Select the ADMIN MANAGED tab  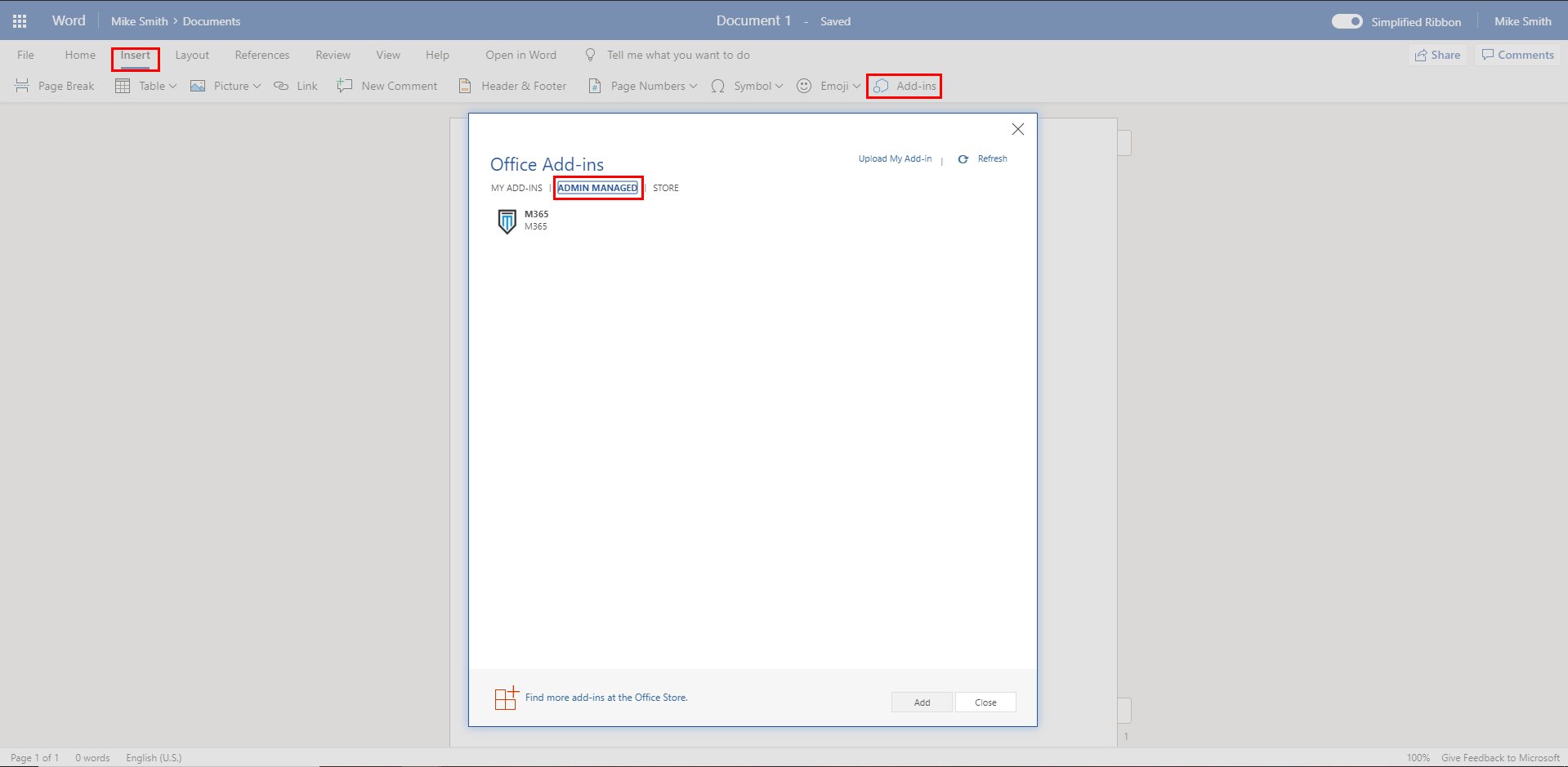pos(597,188)
